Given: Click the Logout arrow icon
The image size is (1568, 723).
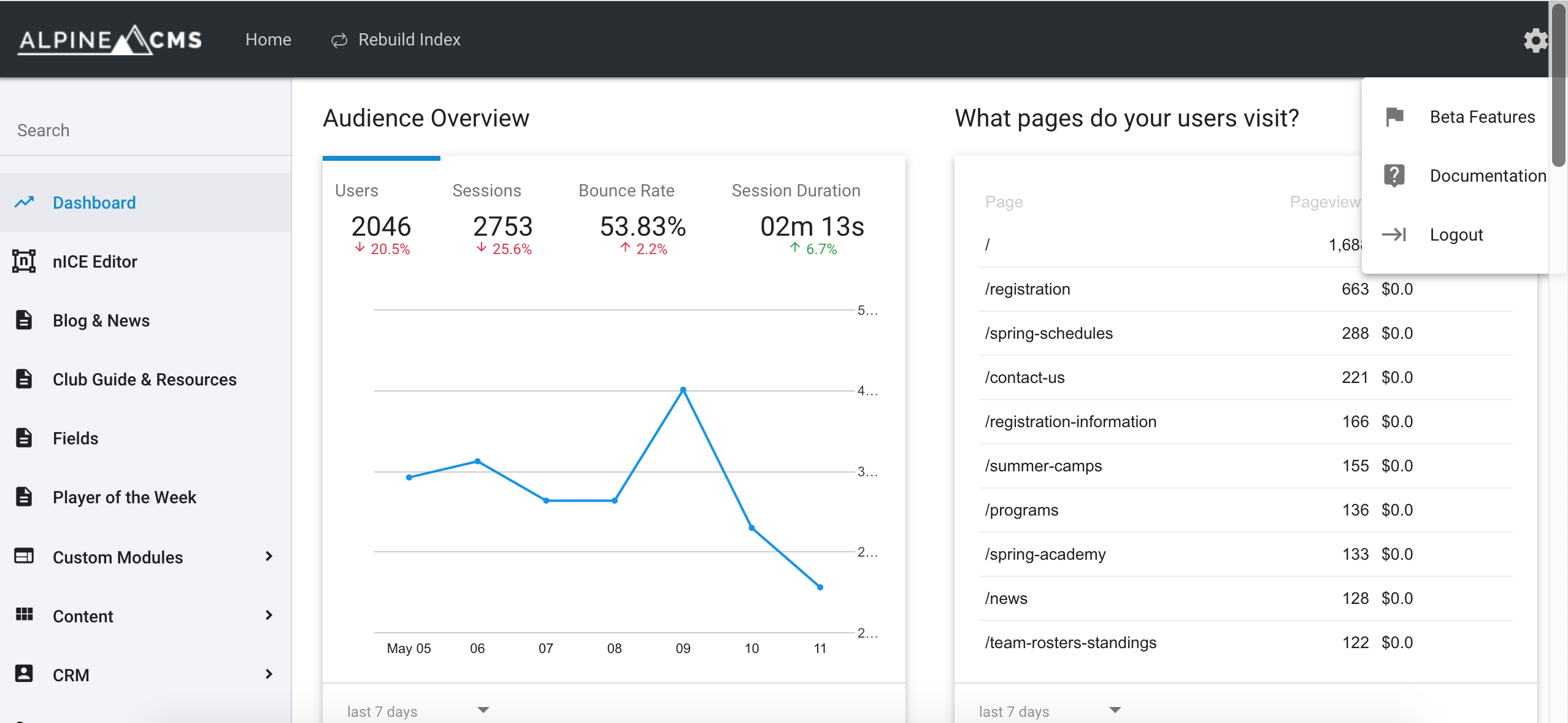Looking at the screenshot, I should click(1394, 234).
